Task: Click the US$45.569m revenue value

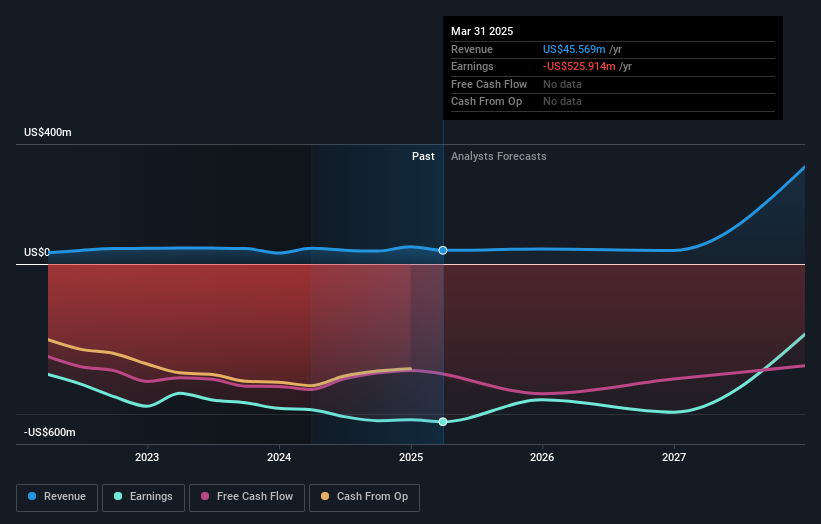Action: pos(574,49)
